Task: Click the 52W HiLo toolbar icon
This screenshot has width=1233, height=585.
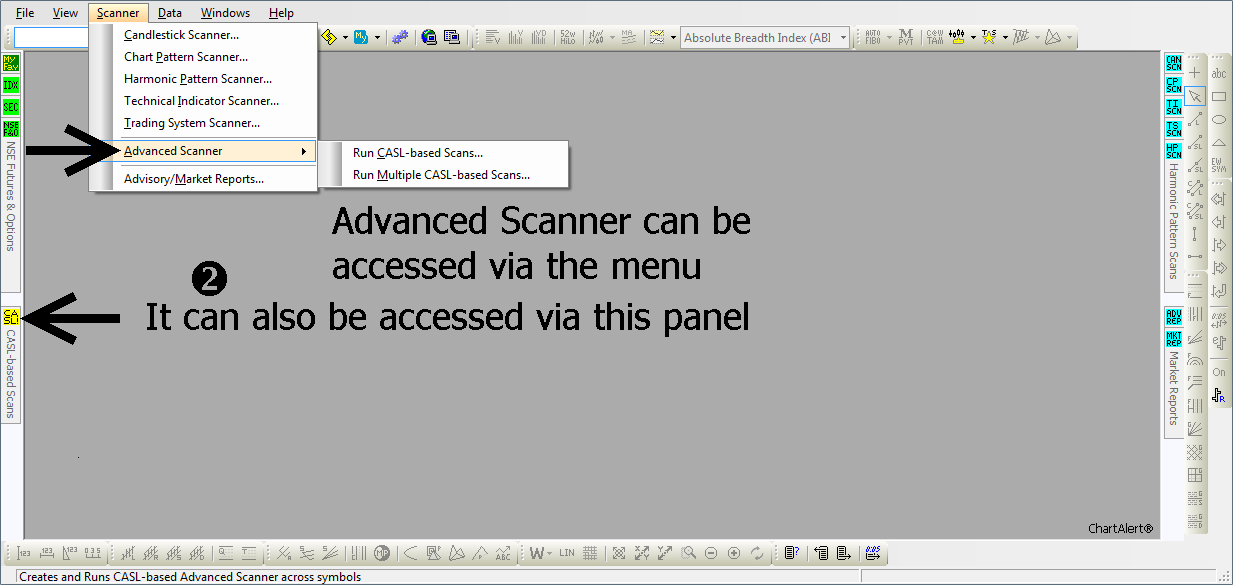Action: coord(569,38)
